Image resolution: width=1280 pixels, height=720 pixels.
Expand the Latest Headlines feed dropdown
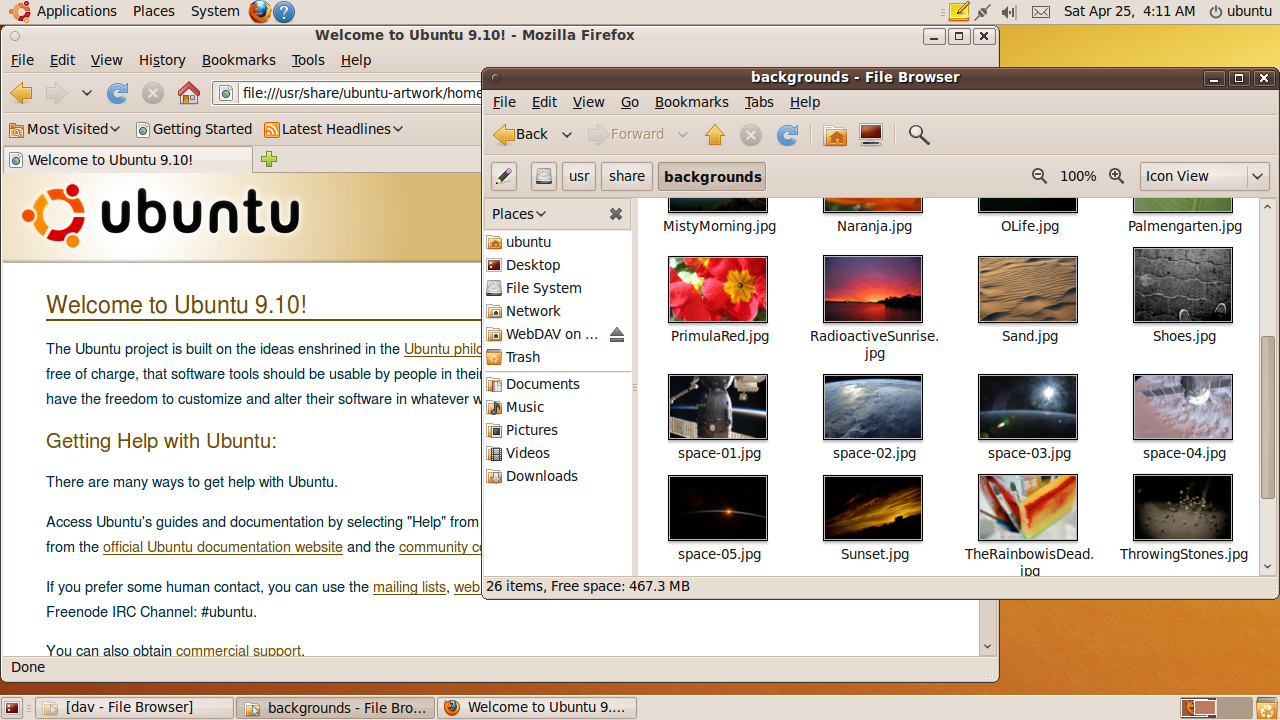(334, 129)
